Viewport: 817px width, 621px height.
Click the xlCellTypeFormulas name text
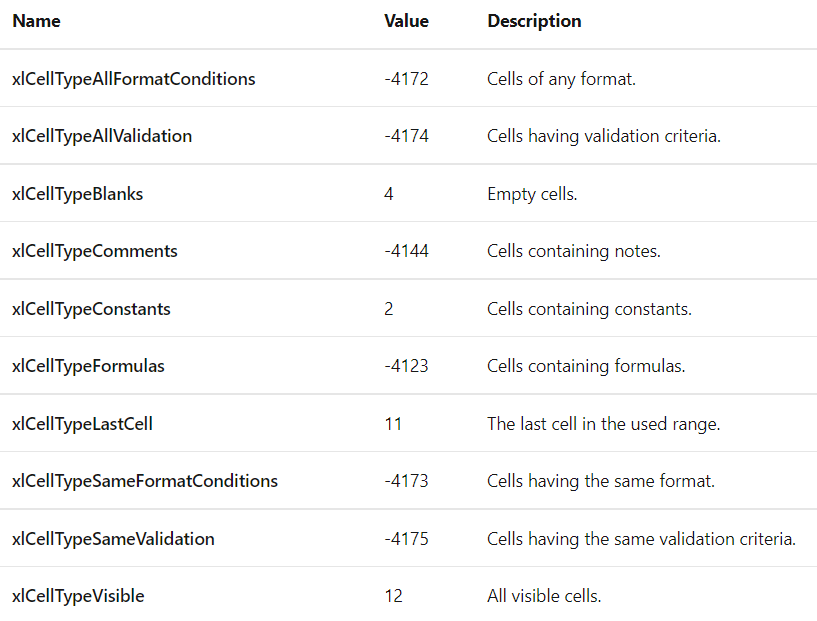[x=88, y=366]
